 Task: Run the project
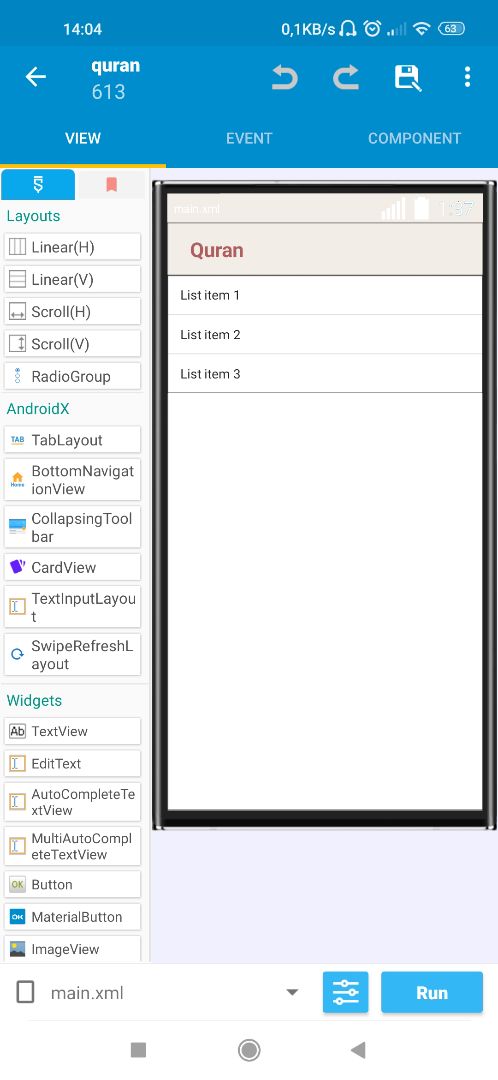point(432,993)
